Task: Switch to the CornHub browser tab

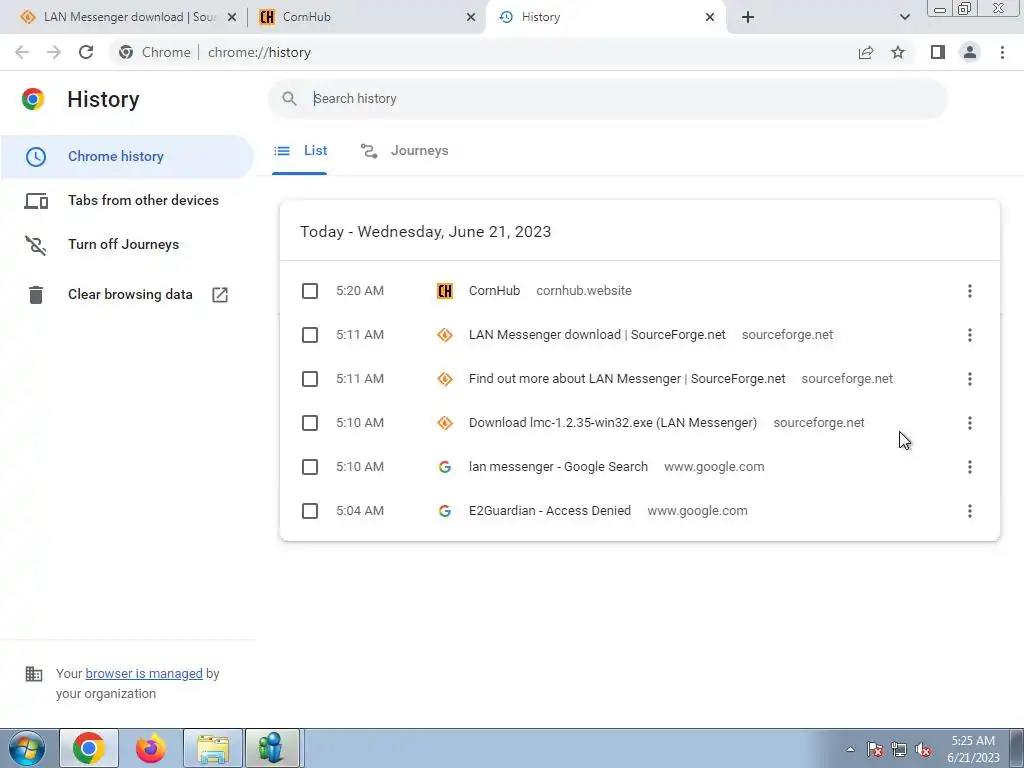Action: tap(366, 17)
